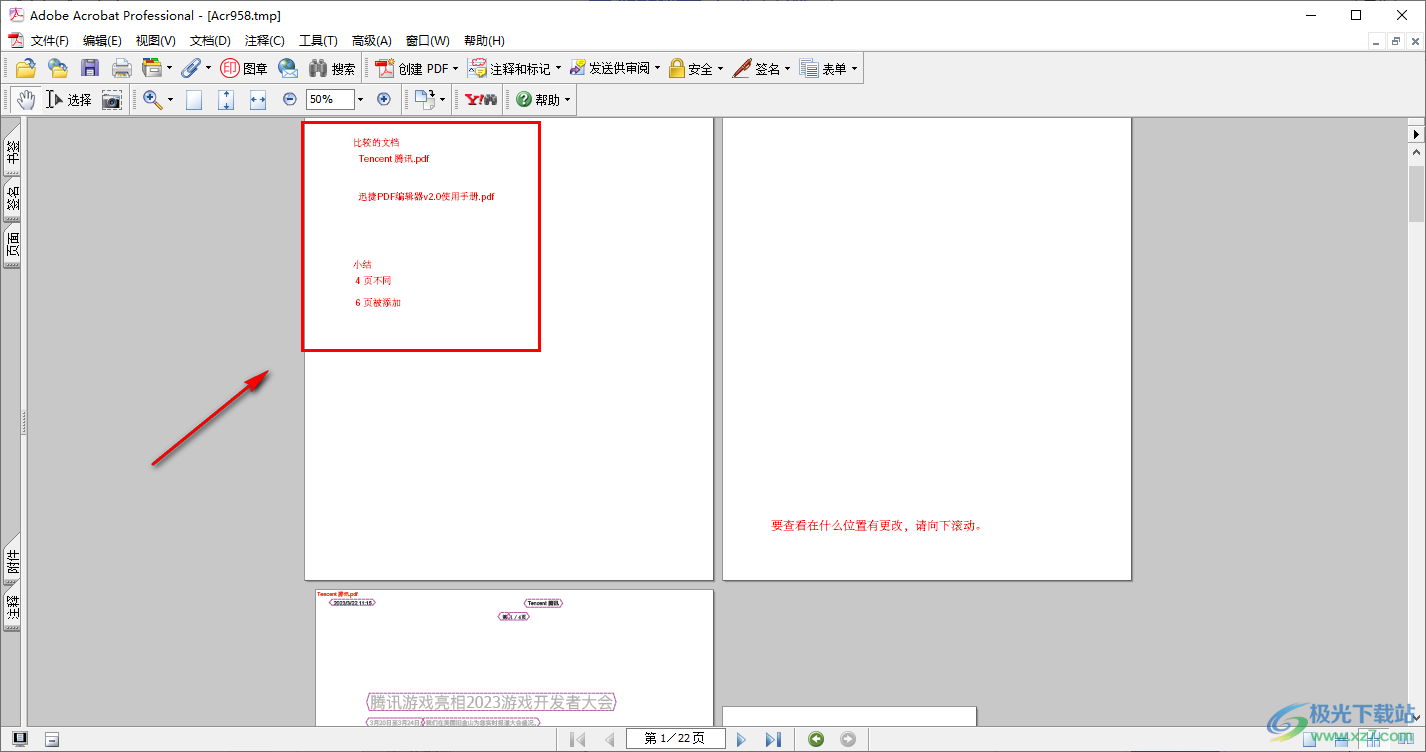
Task: Open 文件(F) menu
Action: (x=50, y=41)
